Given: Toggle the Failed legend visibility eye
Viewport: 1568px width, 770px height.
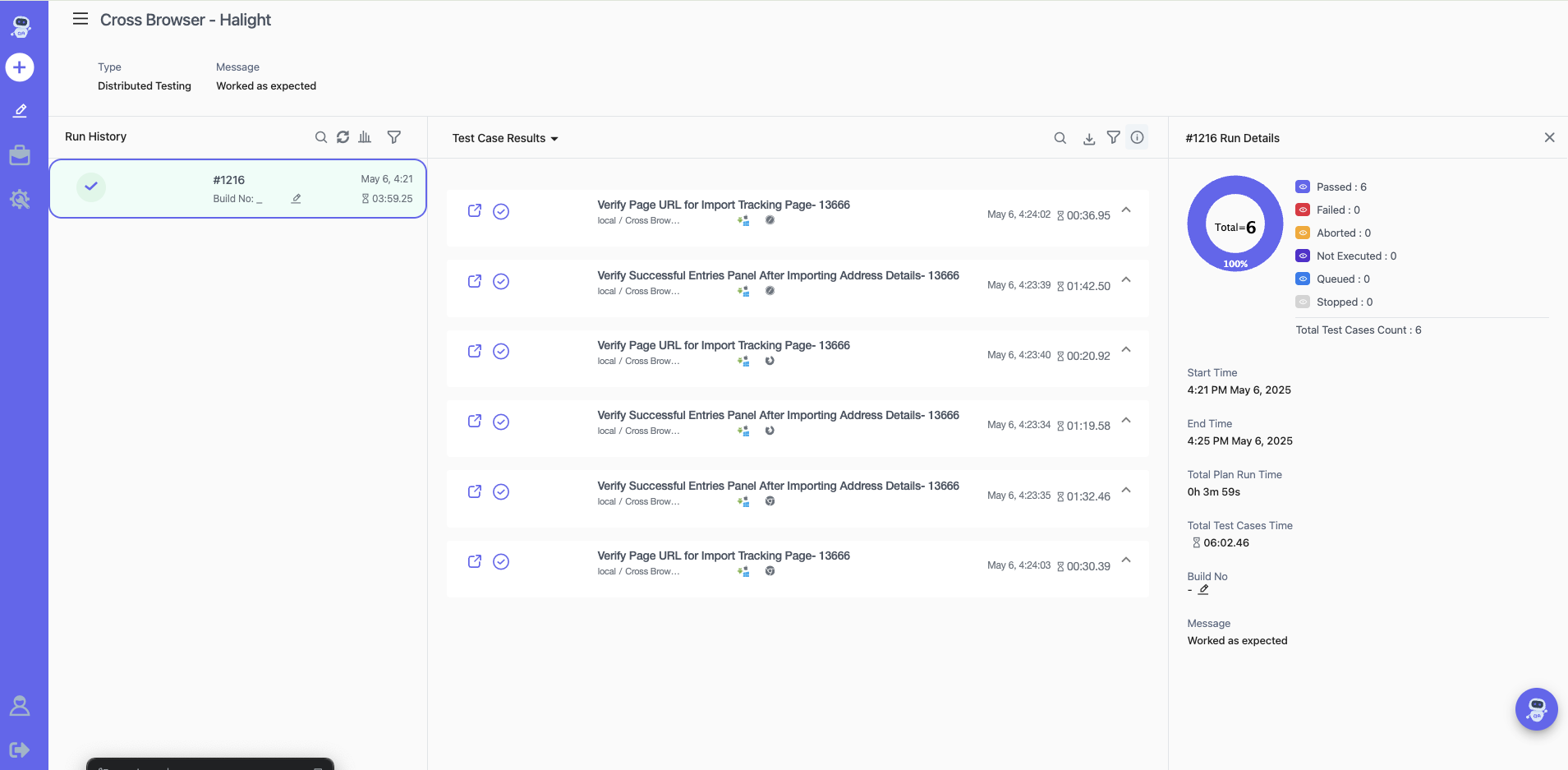Looking at the screenshot, I should point(1303,210).
